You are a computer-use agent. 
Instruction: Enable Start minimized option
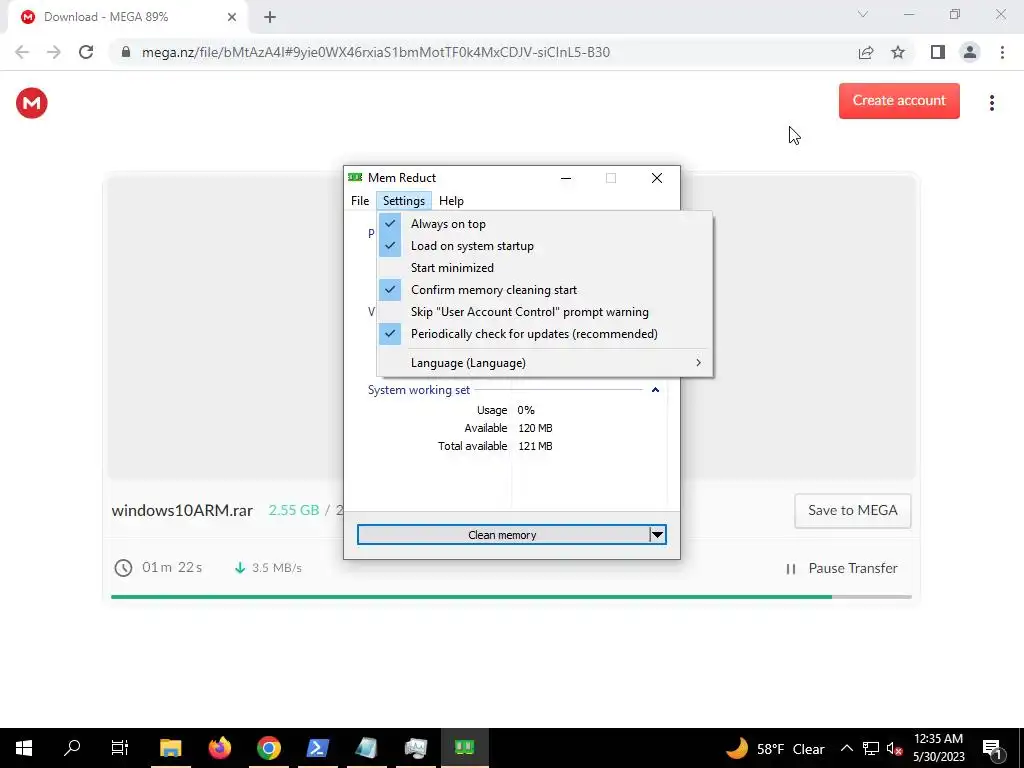pyautogui.click(x=545, y=268)
